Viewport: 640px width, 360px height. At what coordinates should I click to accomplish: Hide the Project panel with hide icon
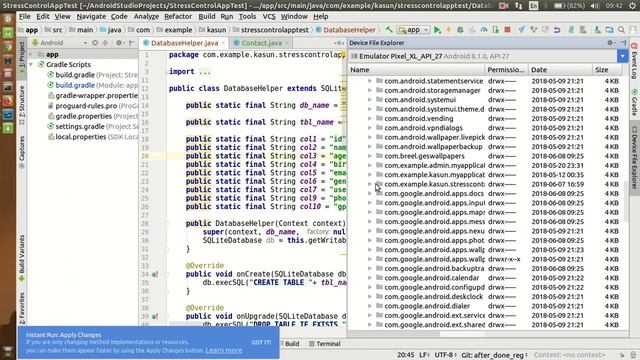point(131,43)
